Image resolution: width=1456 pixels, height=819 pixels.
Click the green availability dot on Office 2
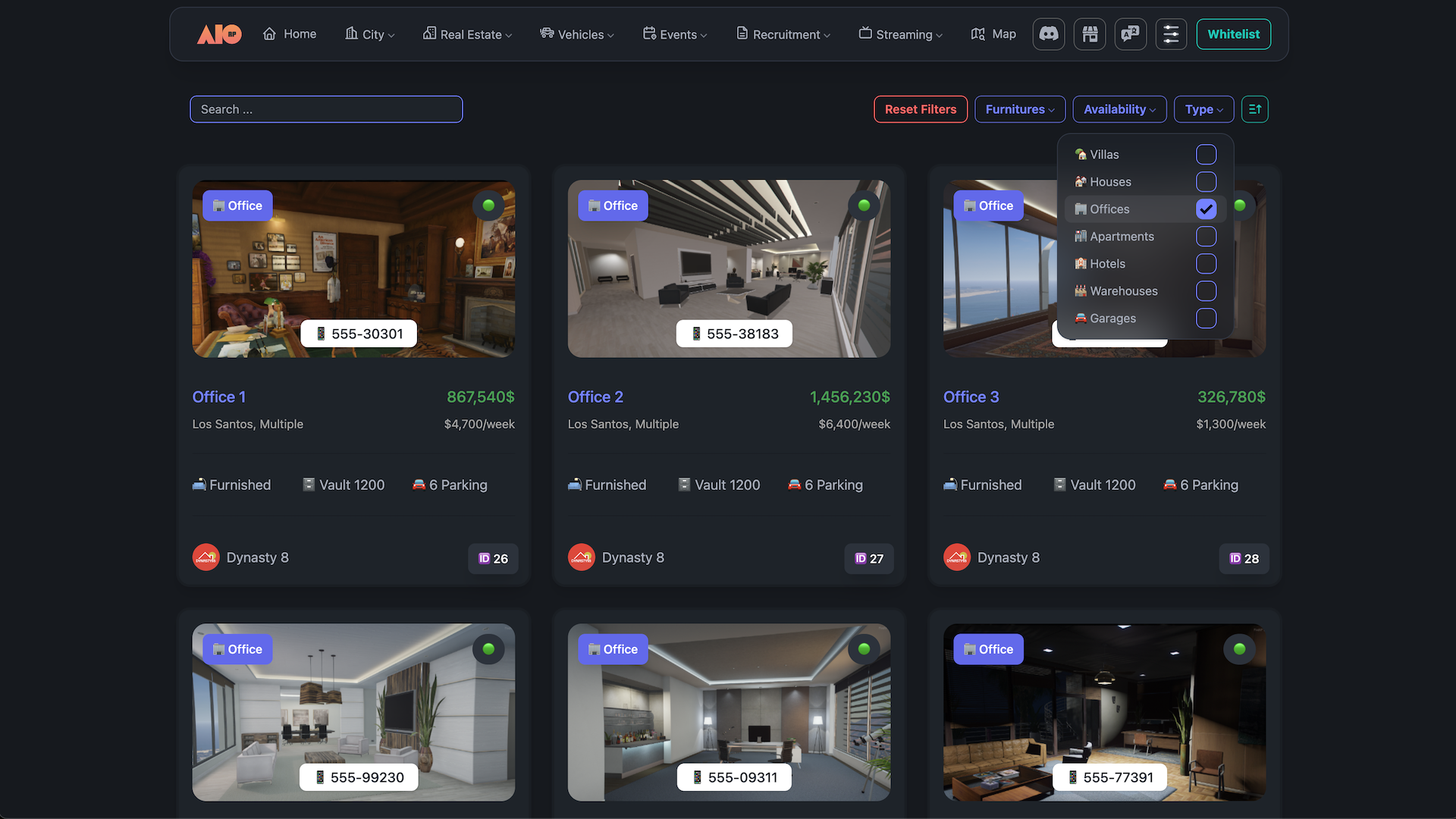click(x=864, y=206)
